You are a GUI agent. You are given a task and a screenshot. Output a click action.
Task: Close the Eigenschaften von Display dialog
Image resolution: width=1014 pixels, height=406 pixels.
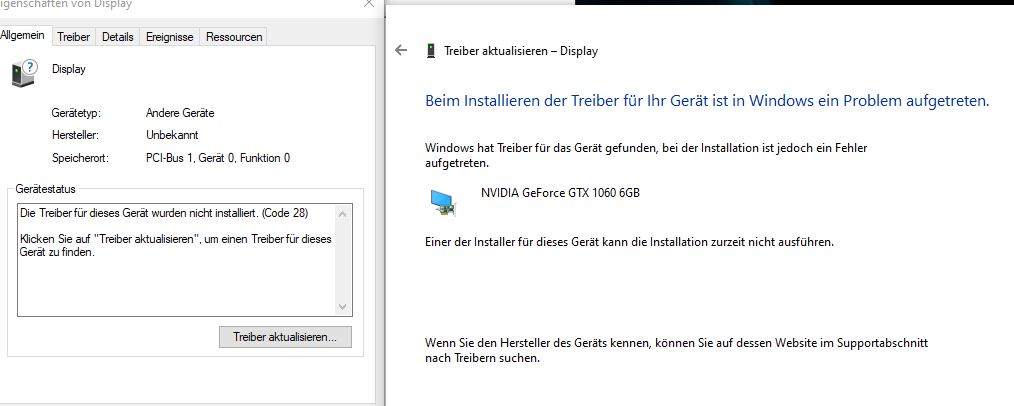(x=369, y=3)
